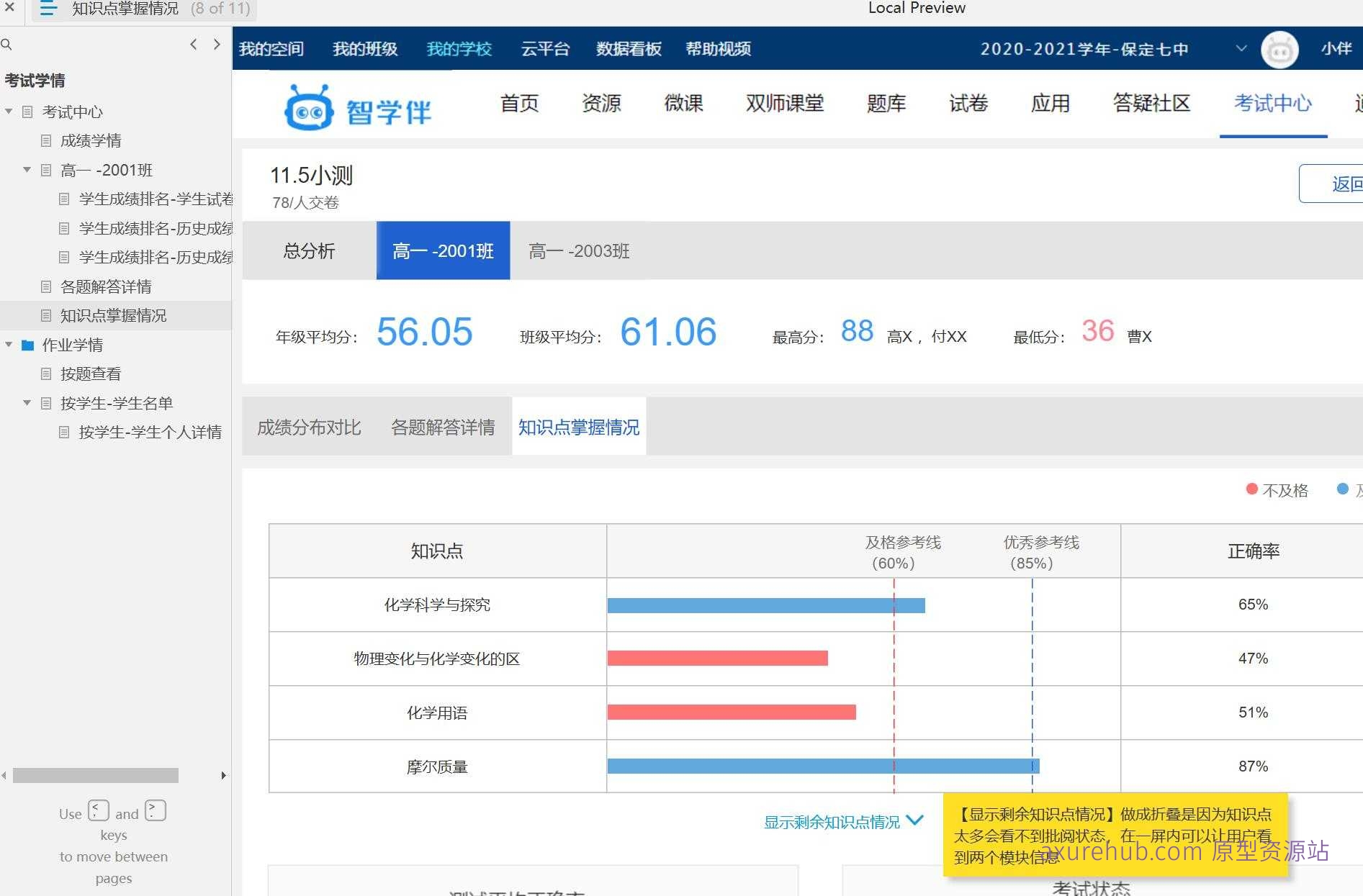Open 题库 in the site navigation
Screen dimensions: 1363x896
(x=886, y=104)
